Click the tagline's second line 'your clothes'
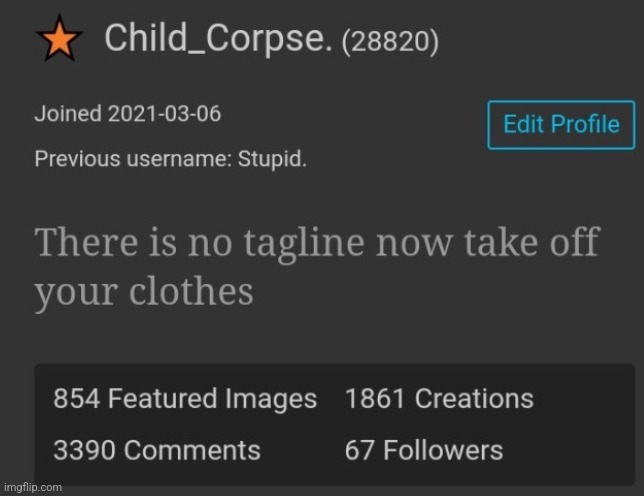 coord(143,291)
